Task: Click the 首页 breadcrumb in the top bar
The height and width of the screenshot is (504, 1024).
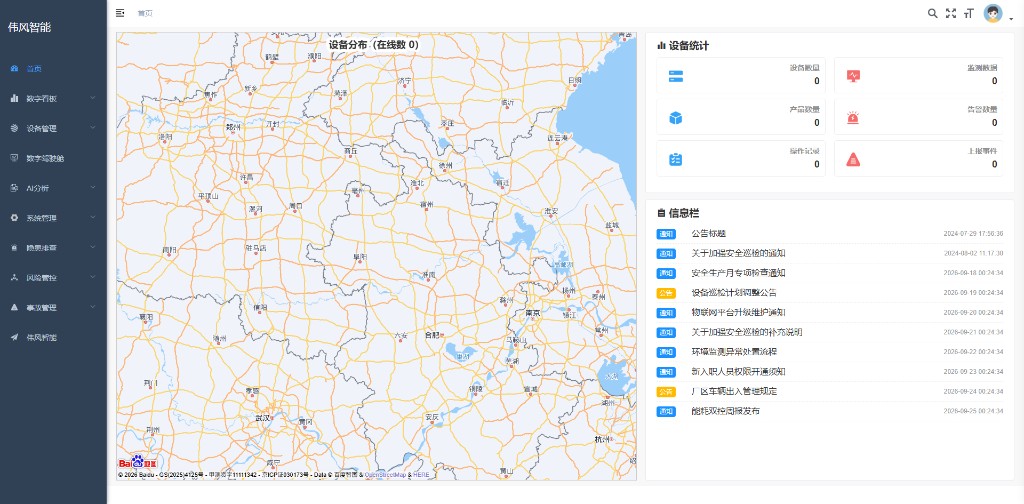Action: pyautogui.click(x=145, y=13)
